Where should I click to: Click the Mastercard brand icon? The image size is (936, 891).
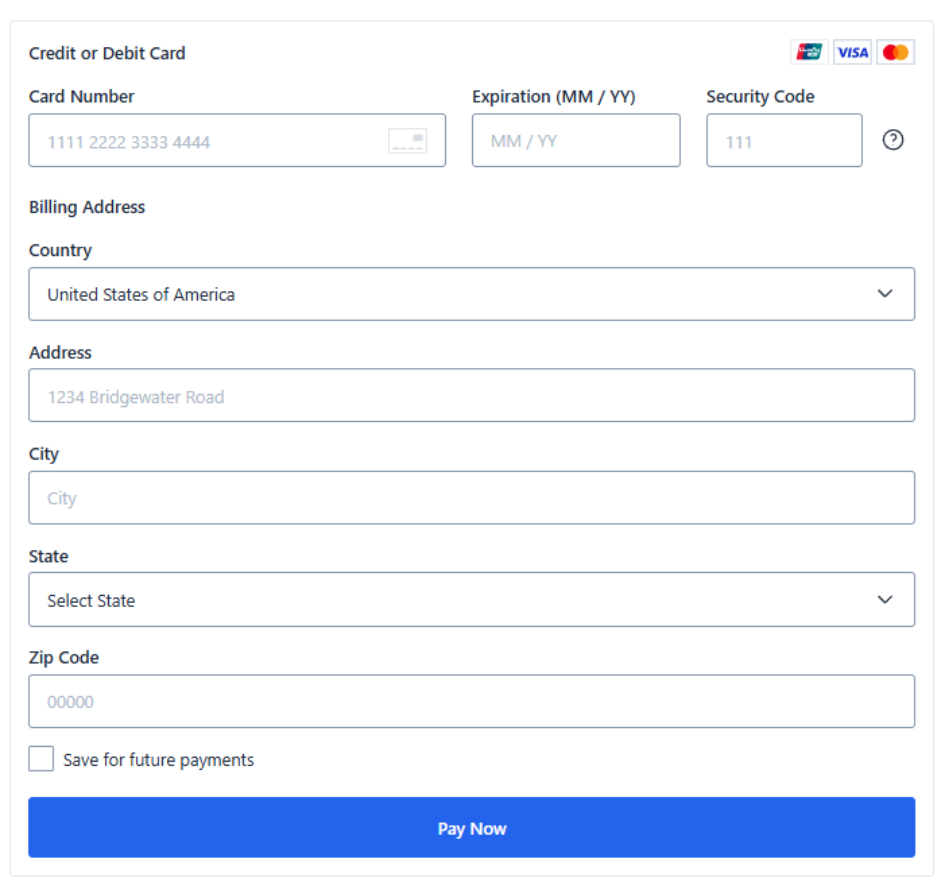click(895, 51)
